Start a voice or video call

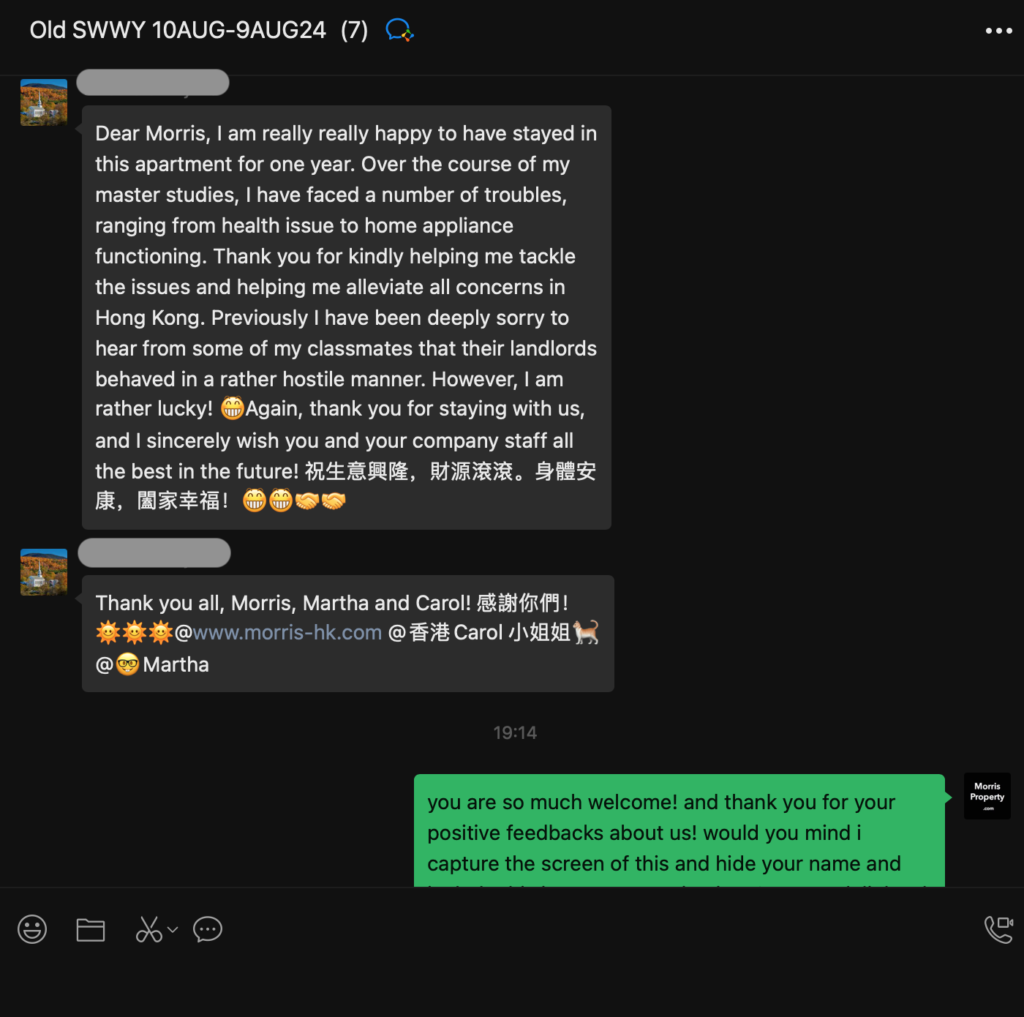[999, 929]
